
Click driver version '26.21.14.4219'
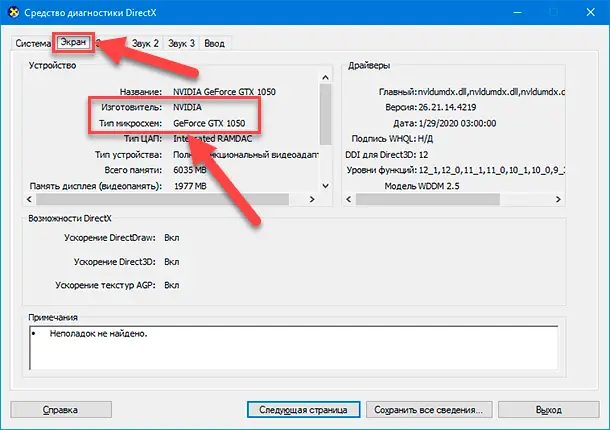(x=447, y=107)
